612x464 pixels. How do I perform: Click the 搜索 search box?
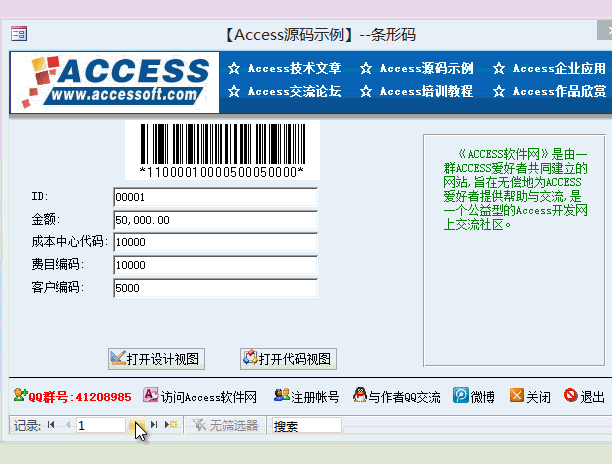305,425
